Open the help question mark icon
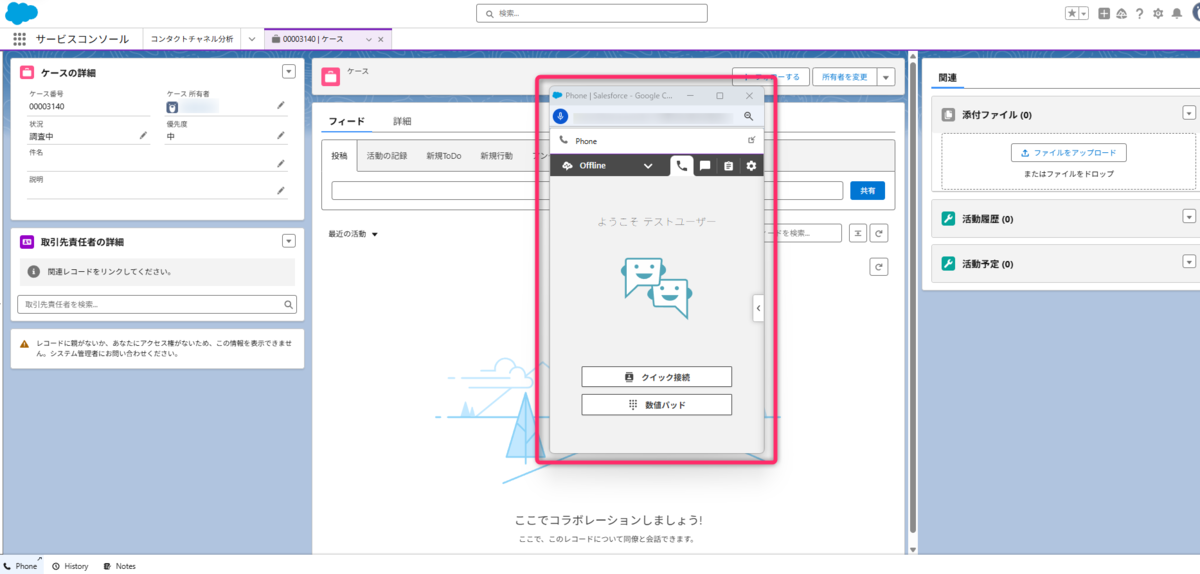The width and height of the screenshot is (1200, 574). (1139, 14)
